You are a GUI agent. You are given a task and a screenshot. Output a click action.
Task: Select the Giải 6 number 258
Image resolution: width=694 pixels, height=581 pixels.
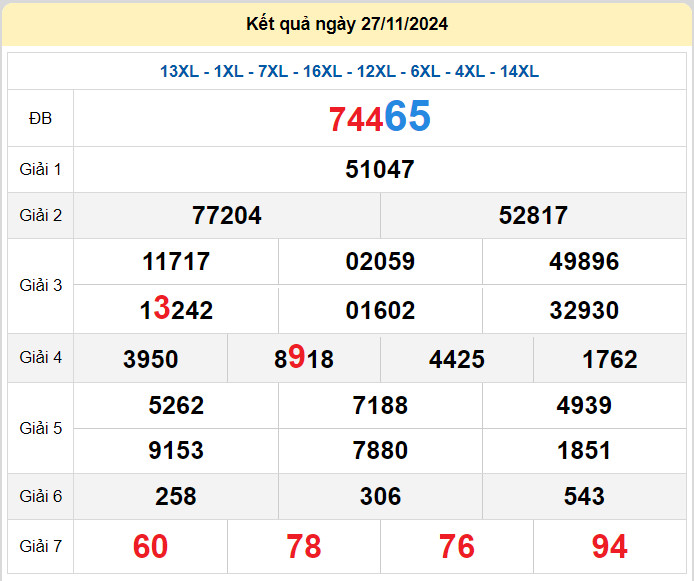(176, 496)
